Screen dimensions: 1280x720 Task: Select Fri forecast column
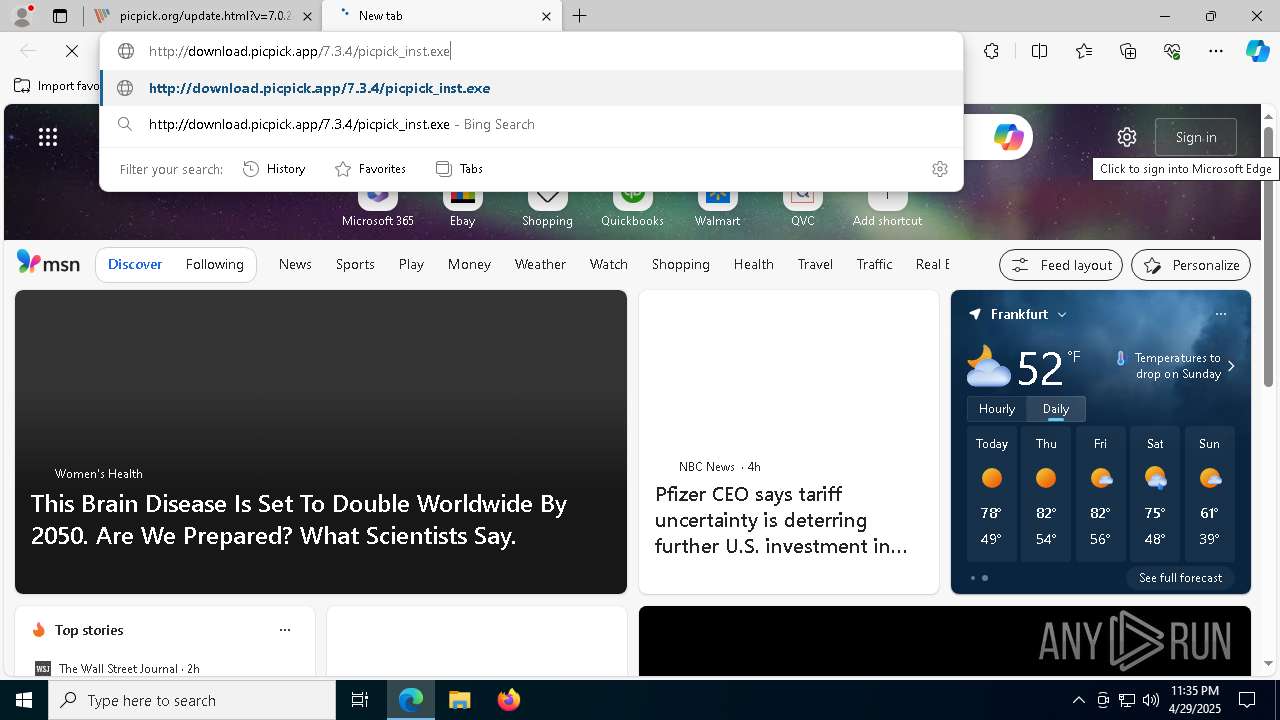1100,494
